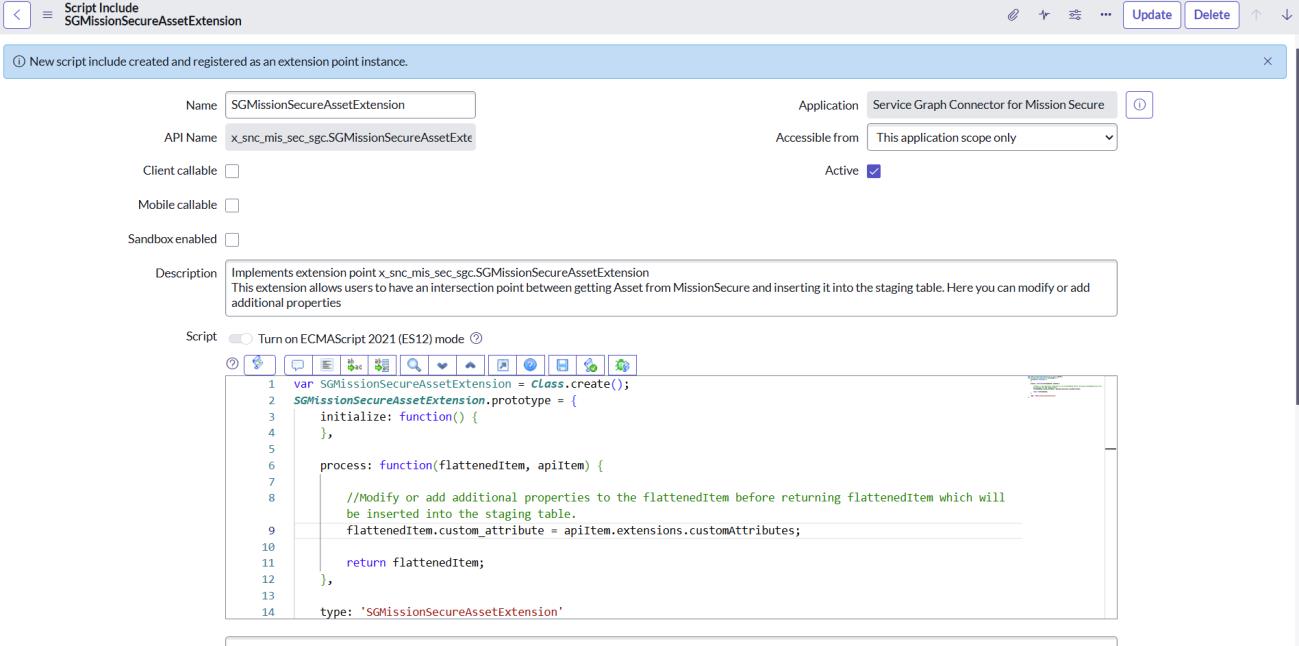Click the 'process: function' code line

point(462,465)
